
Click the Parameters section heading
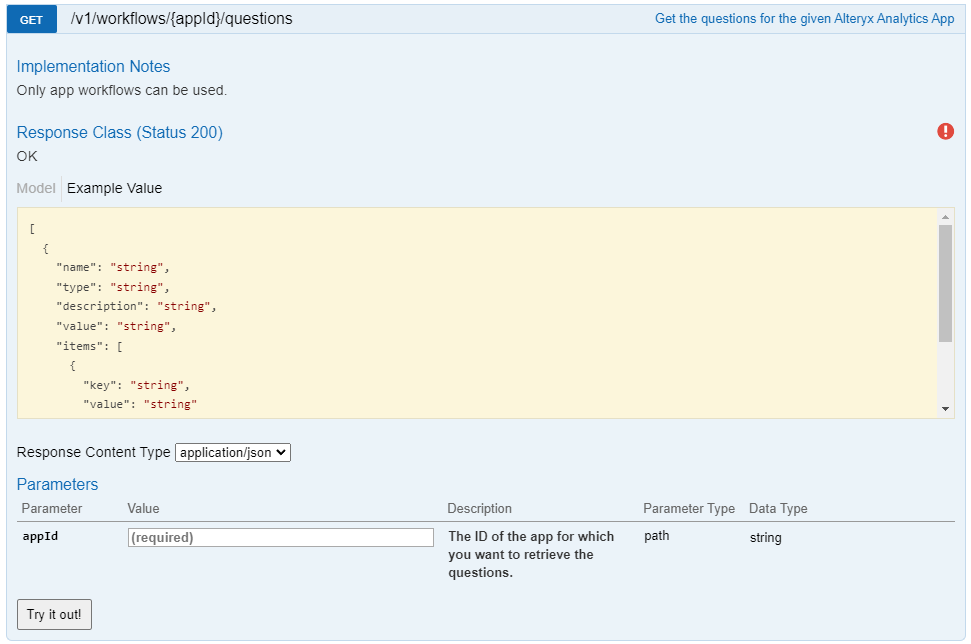tap(57, 484)
